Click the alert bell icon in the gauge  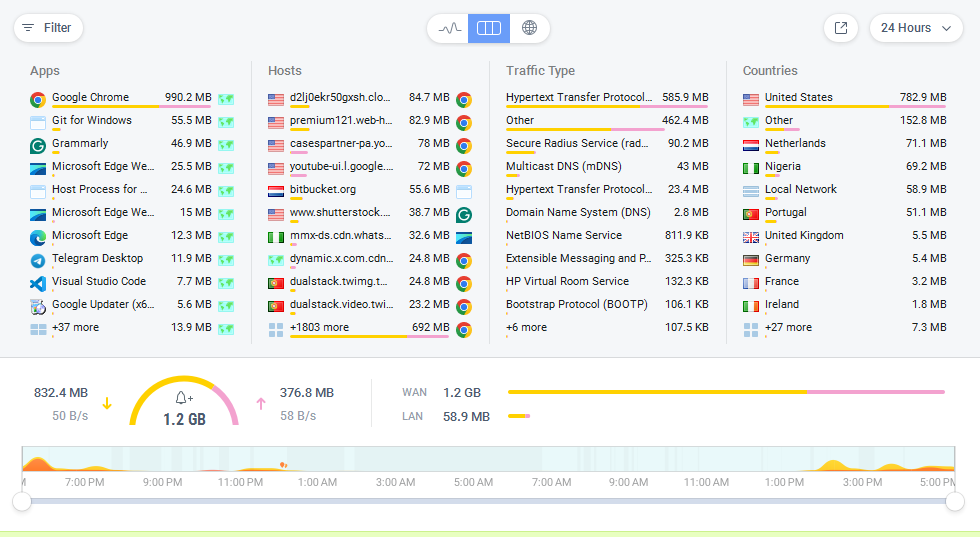[184, 398]
